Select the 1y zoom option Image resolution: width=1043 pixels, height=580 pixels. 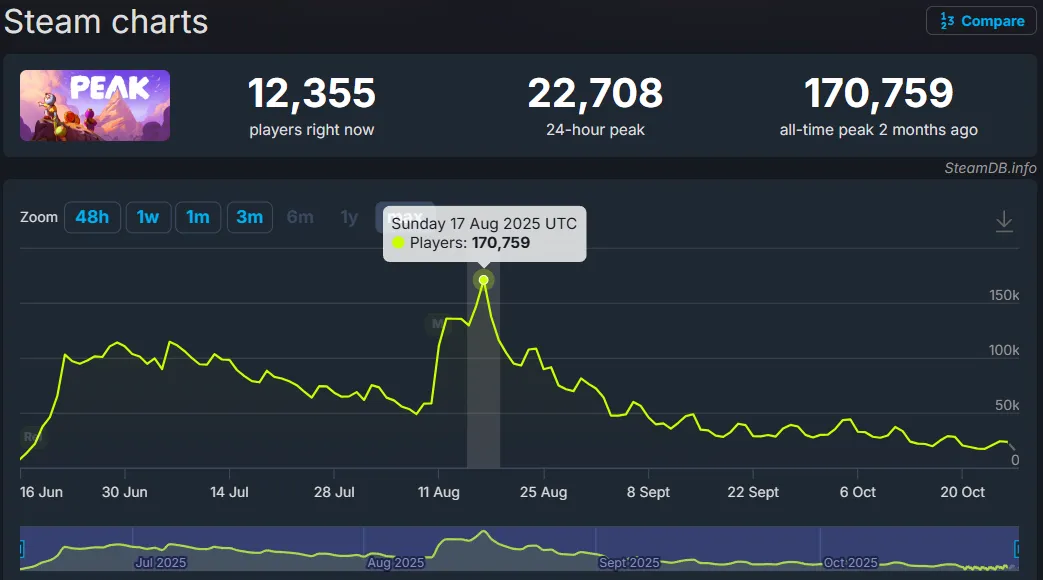pos(349,217)
